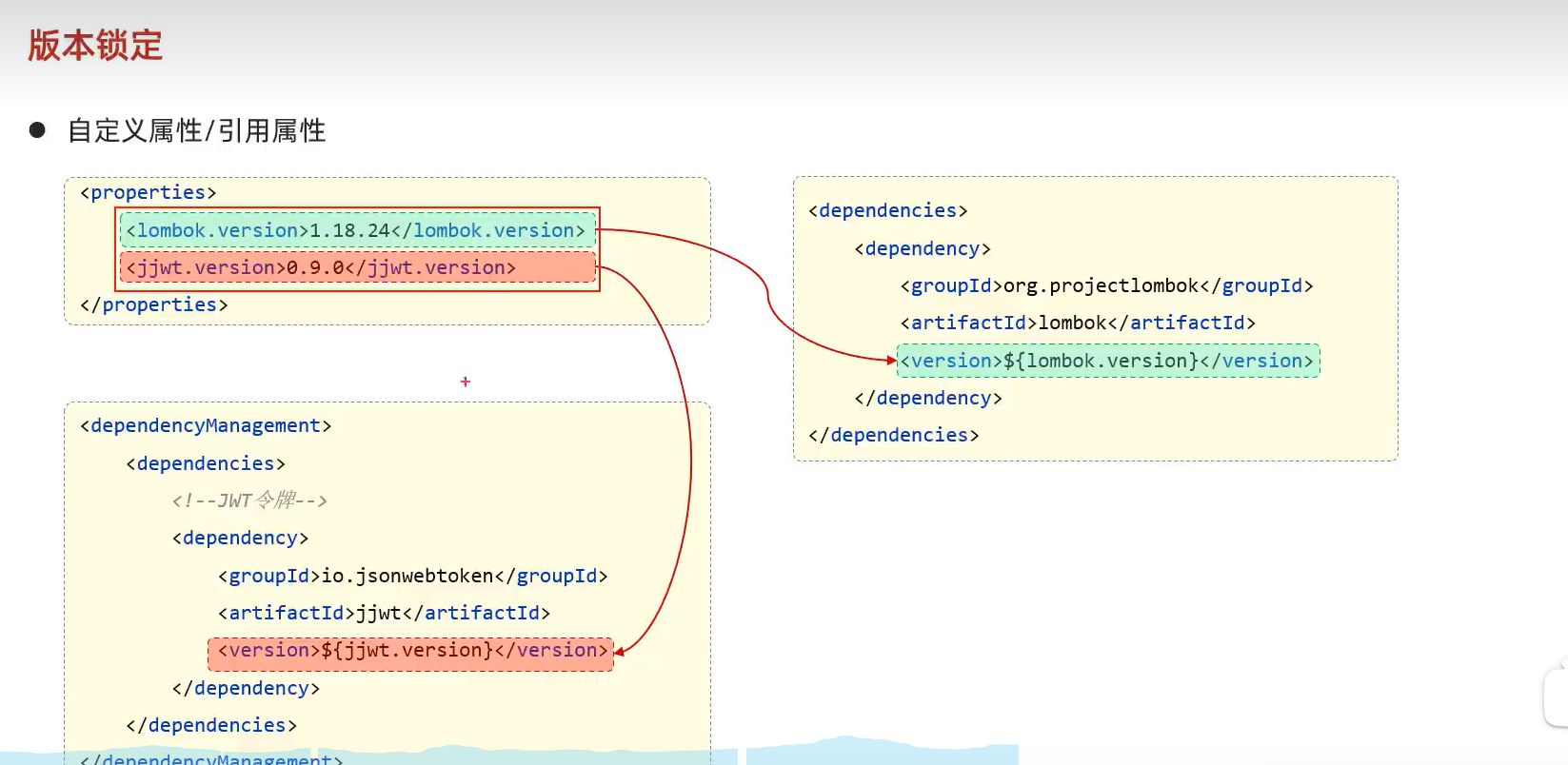1568x765 pixels.
Task: Select the "<groupId>org.projectlombok</groupId>" line
Action: 1106,285
